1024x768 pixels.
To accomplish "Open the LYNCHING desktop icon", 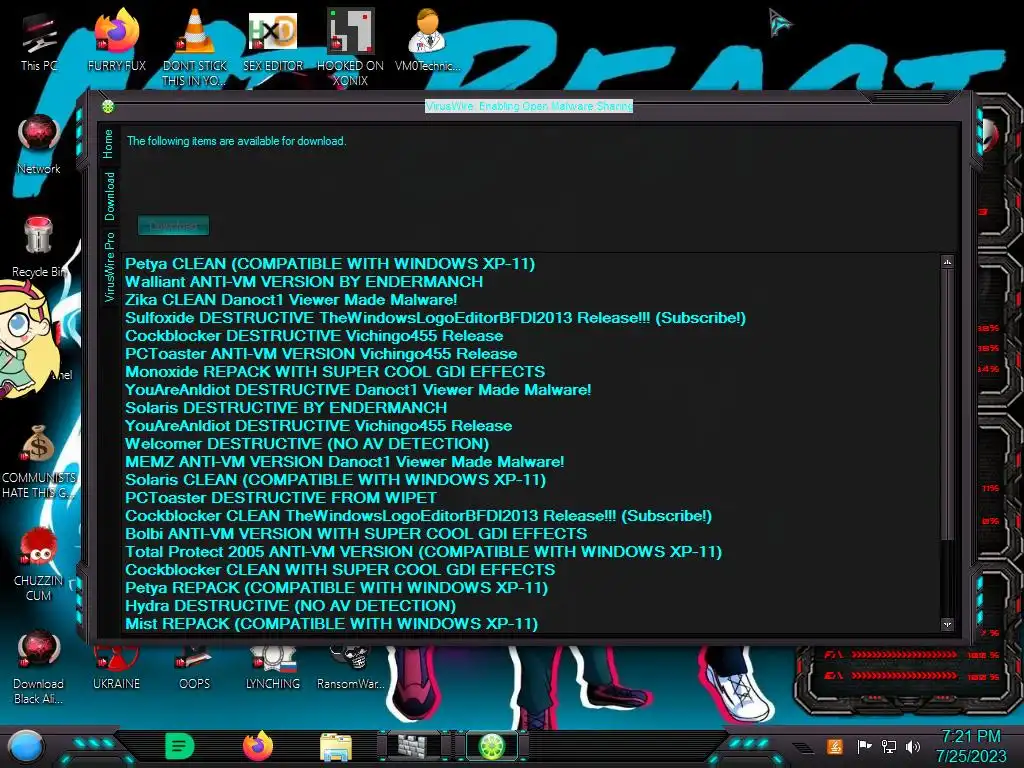I will pos(273,669).
